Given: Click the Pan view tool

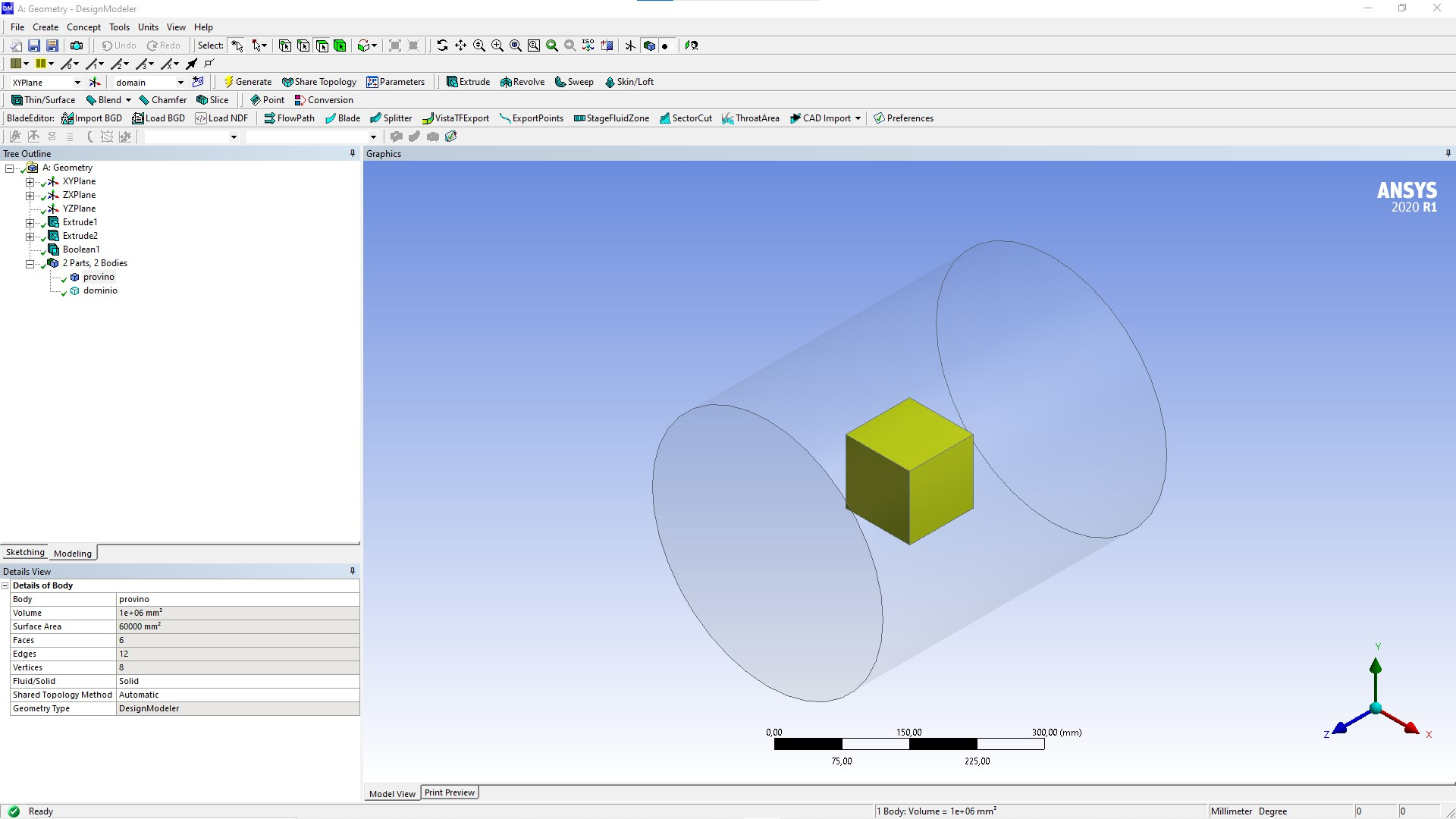Looking at the screenshot, I should coord(460,45).
